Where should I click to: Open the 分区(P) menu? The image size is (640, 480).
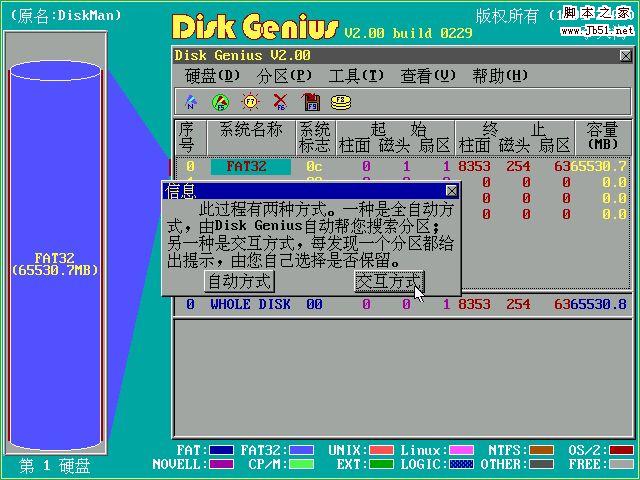[284, 75]
